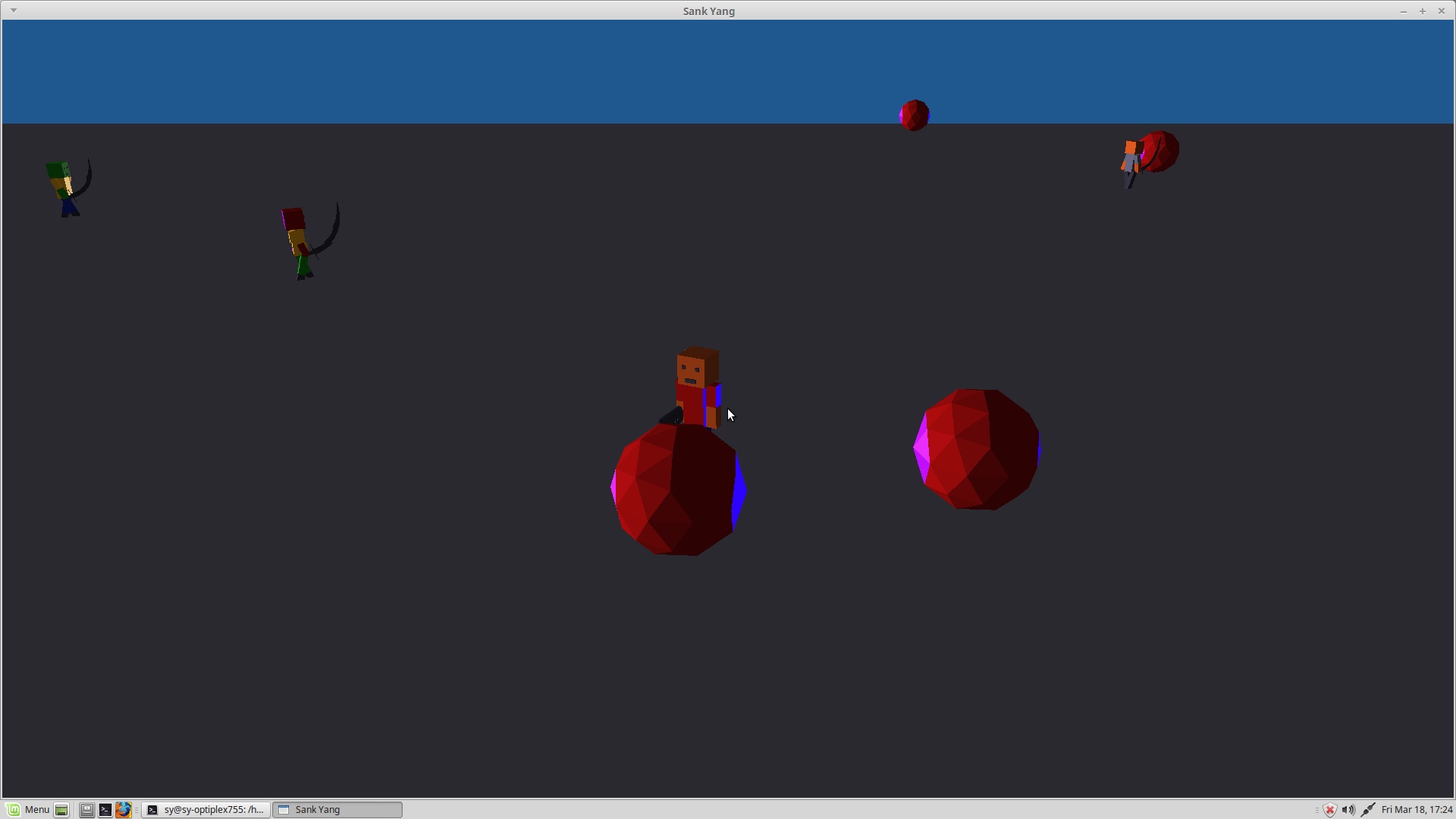
Task: Open the window menu arrow in the title bar
Action: tap(14, 11)
